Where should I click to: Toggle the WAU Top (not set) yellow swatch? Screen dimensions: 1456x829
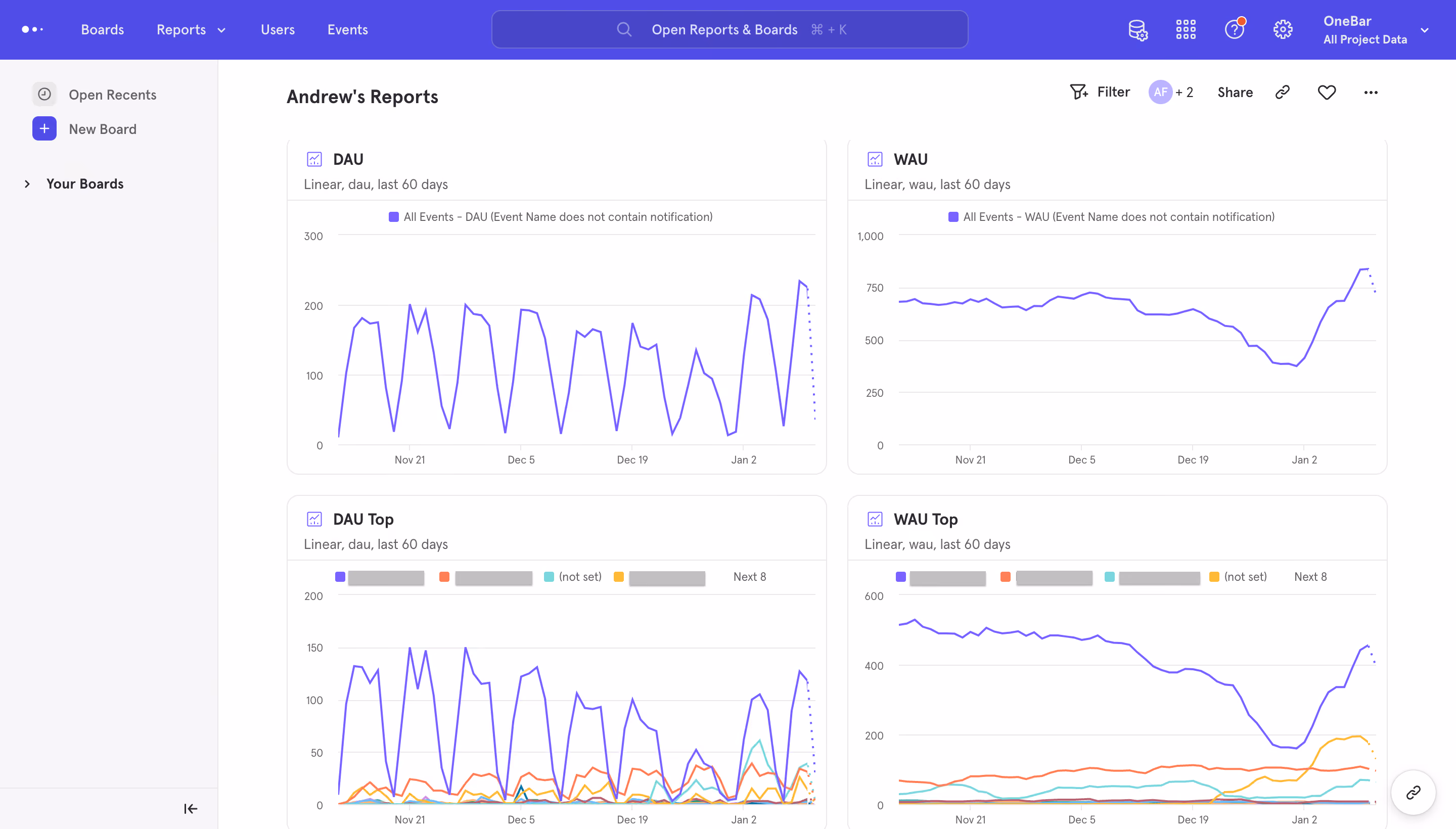(x=1214, y=577)
